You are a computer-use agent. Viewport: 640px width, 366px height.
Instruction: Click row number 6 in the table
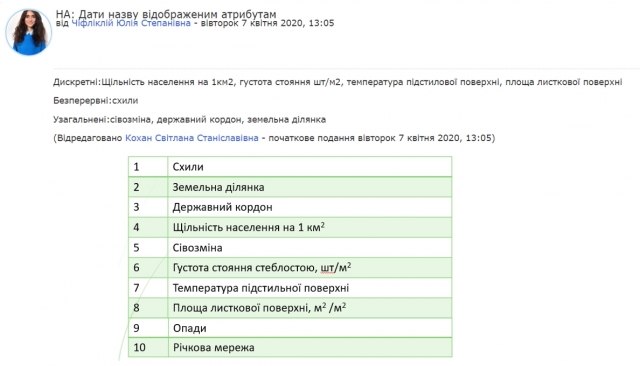(148, 267)
